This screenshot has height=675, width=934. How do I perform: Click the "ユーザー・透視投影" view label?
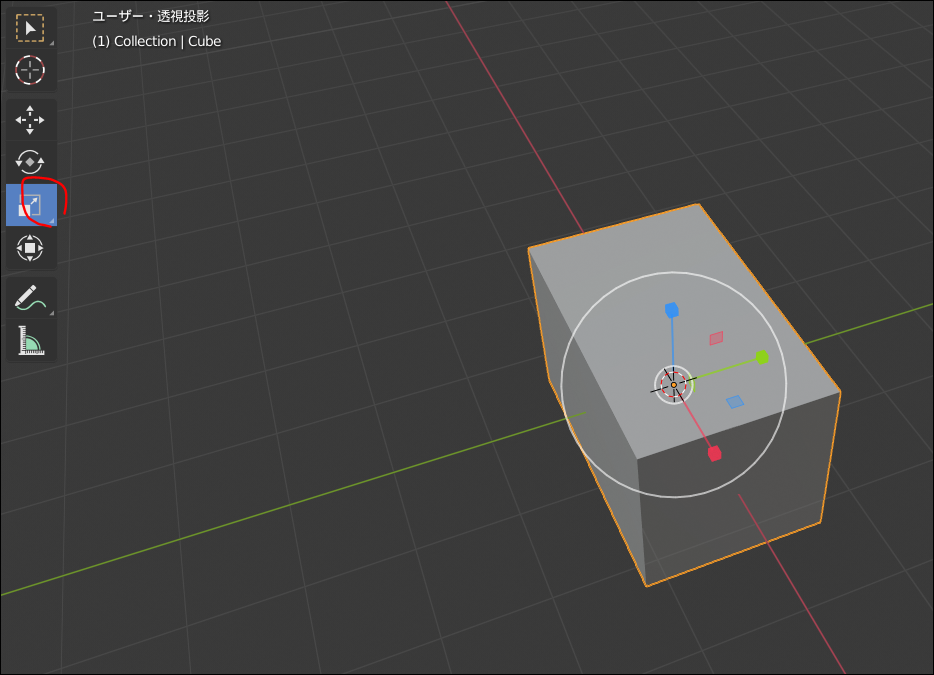coord(151,16)
